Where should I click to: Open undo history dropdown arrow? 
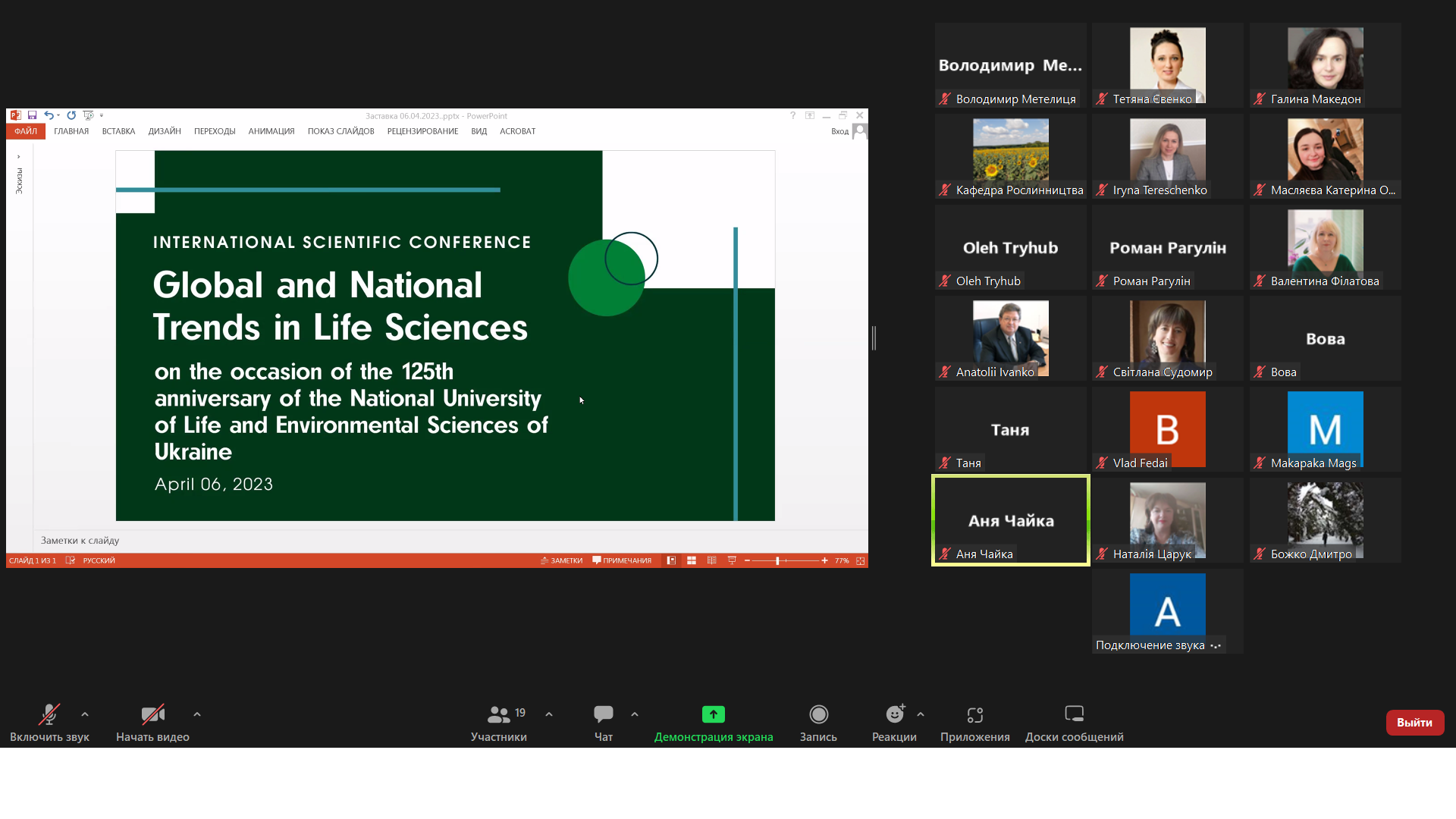(x=58, y=116)
